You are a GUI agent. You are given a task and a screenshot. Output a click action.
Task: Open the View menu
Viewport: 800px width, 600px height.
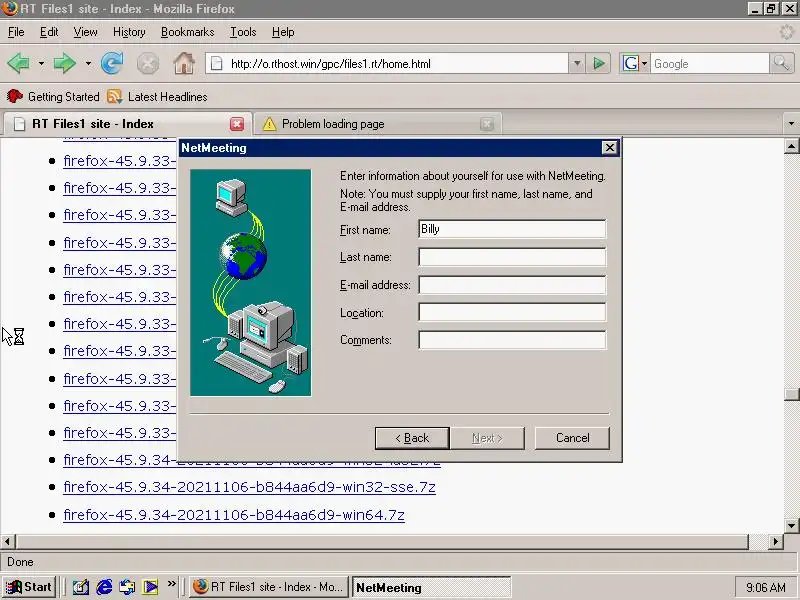click(x=85, y=32)
